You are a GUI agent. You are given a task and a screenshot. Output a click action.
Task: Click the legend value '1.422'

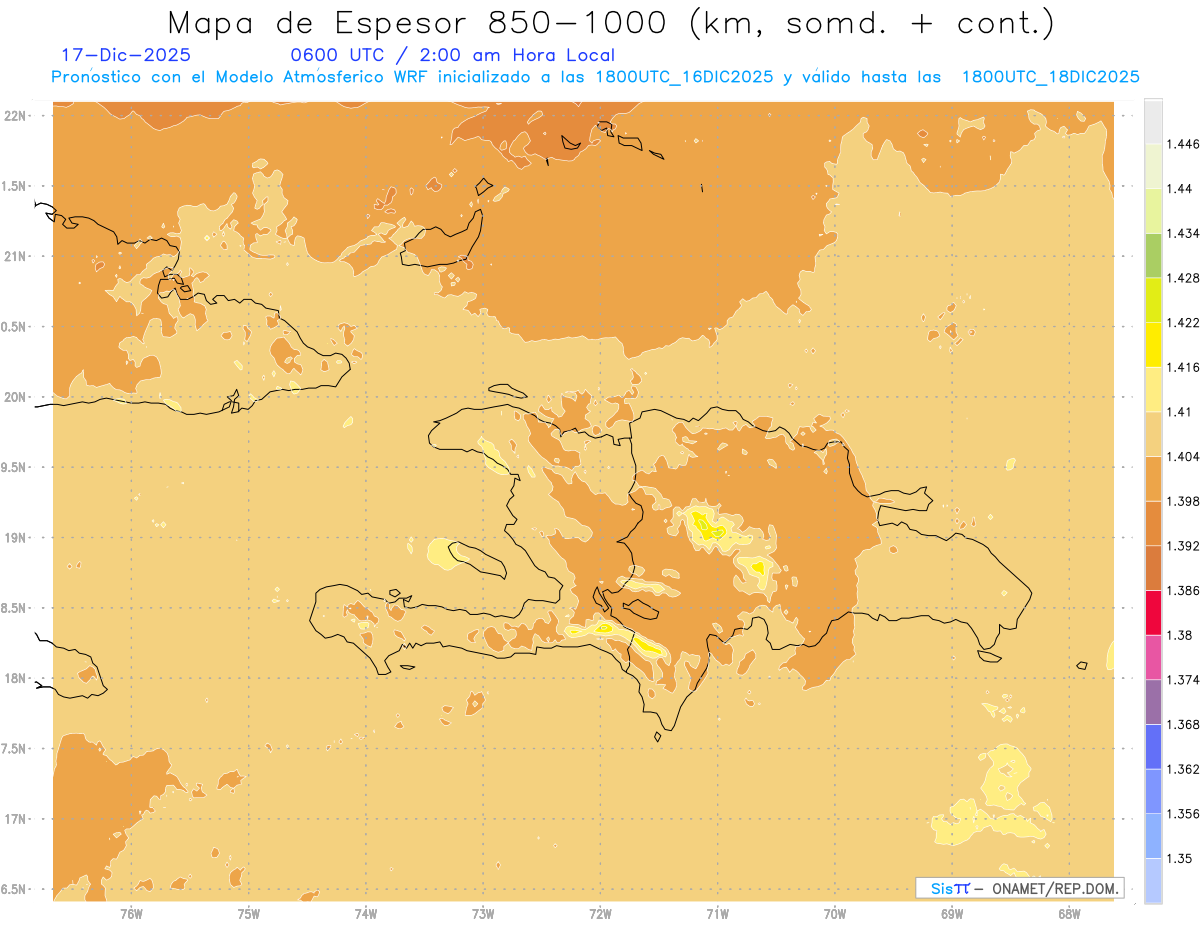pyautogui.click(x=1182, y=322)
